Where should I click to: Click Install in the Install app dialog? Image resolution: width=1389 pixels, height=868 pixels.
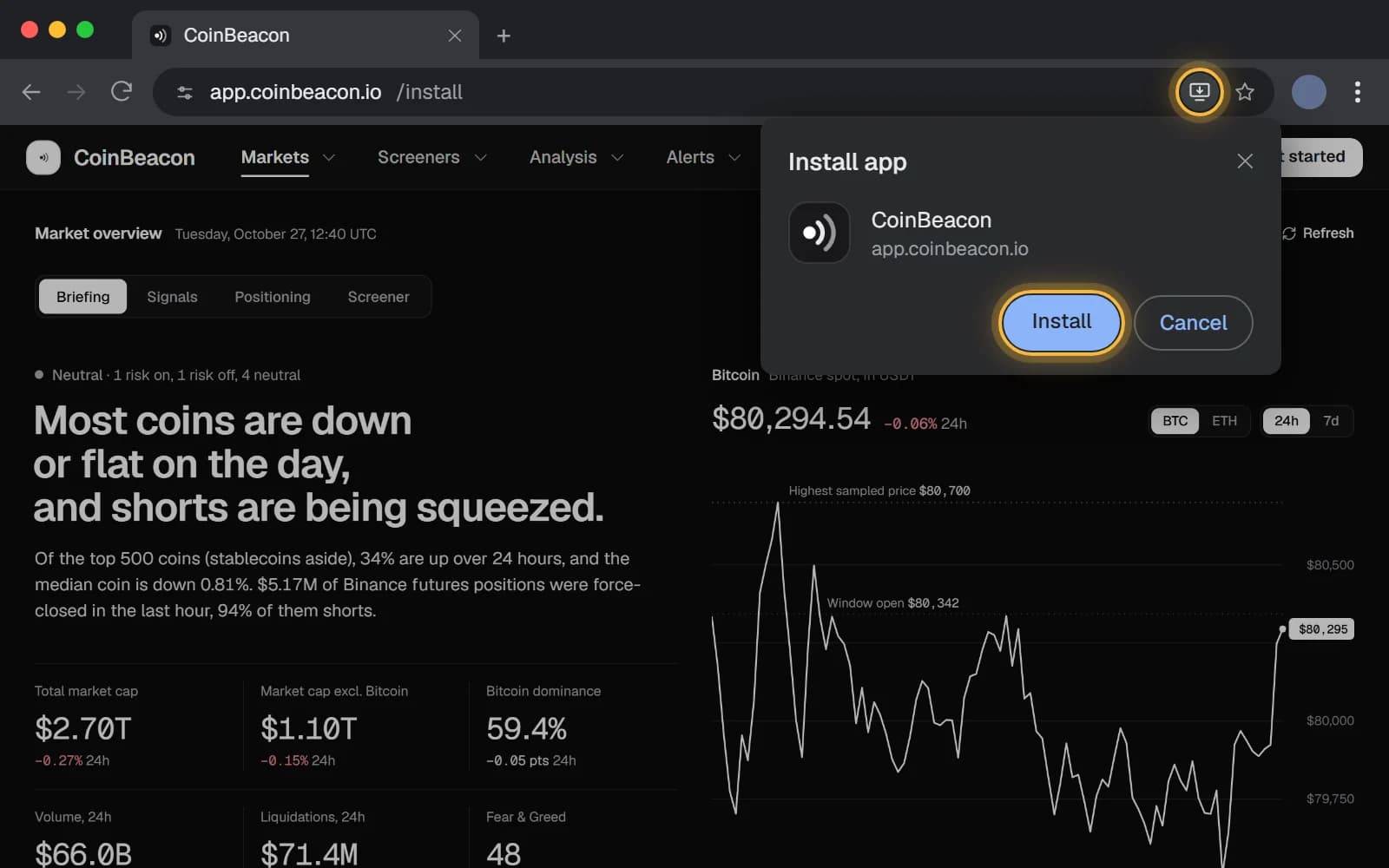1061,322
